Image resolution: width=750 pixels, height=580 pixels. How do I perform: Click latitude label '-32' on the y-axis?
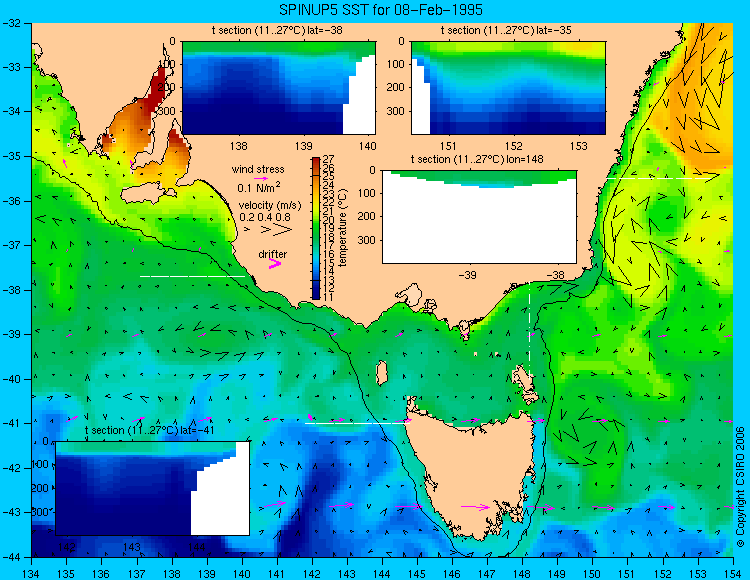[x=11, y=23]
